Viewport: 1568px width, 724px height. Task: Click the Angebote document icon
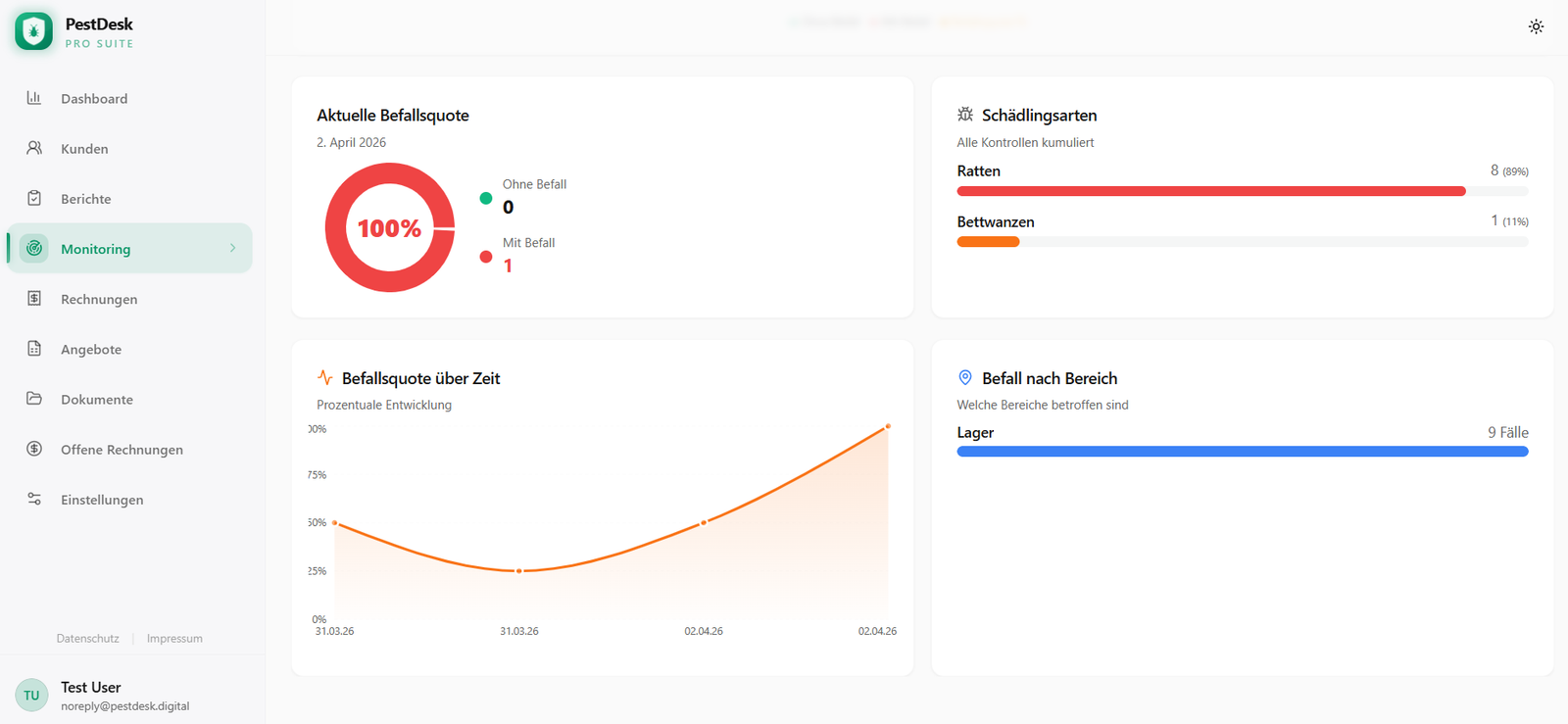tap(34, 349)
